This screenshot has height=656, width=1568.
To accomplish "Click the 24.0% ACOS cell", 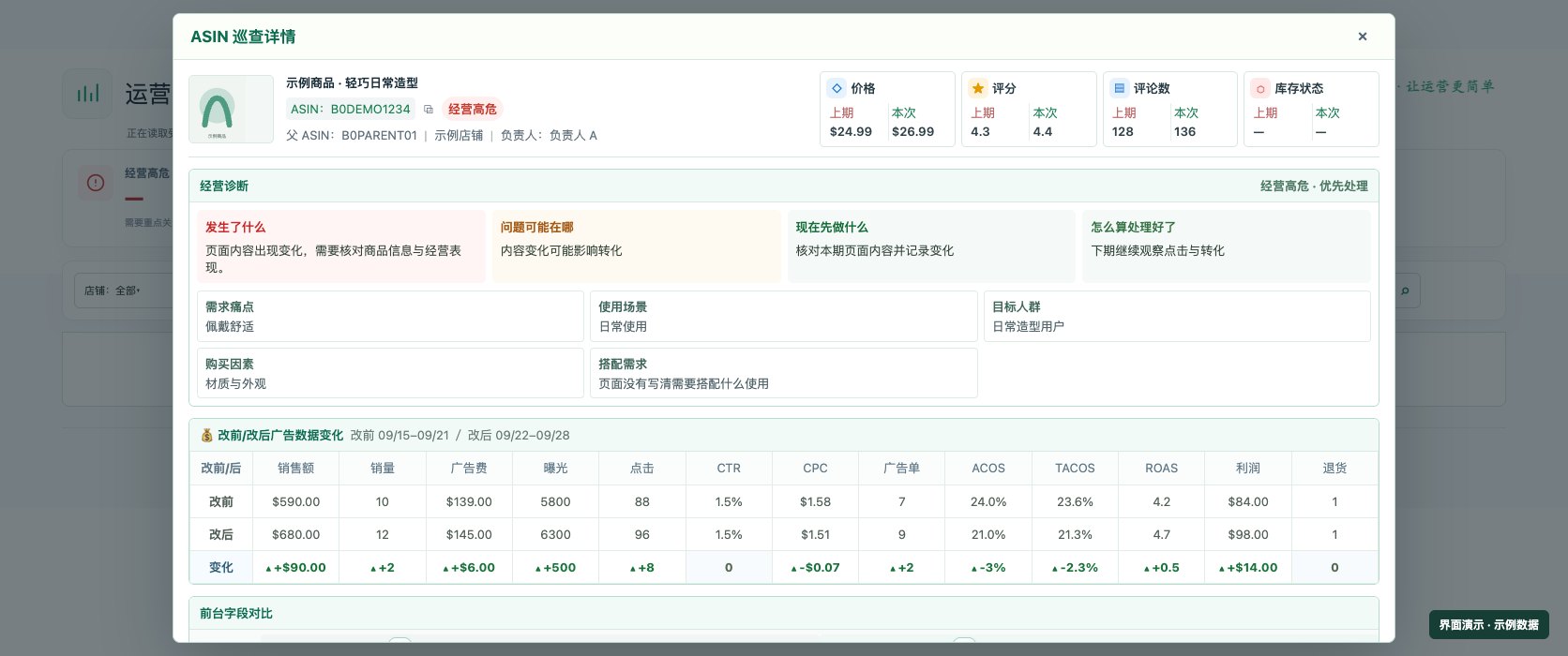I will click(x=988, y=501).
